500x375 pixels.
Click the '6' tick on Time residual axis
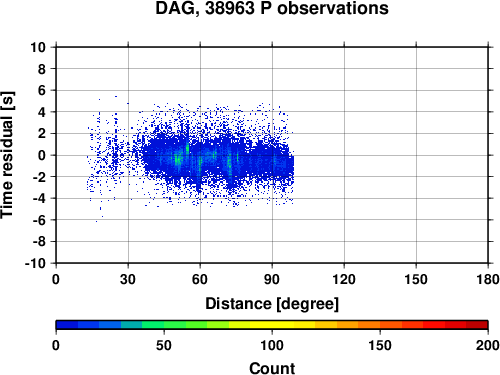[42, 90]
